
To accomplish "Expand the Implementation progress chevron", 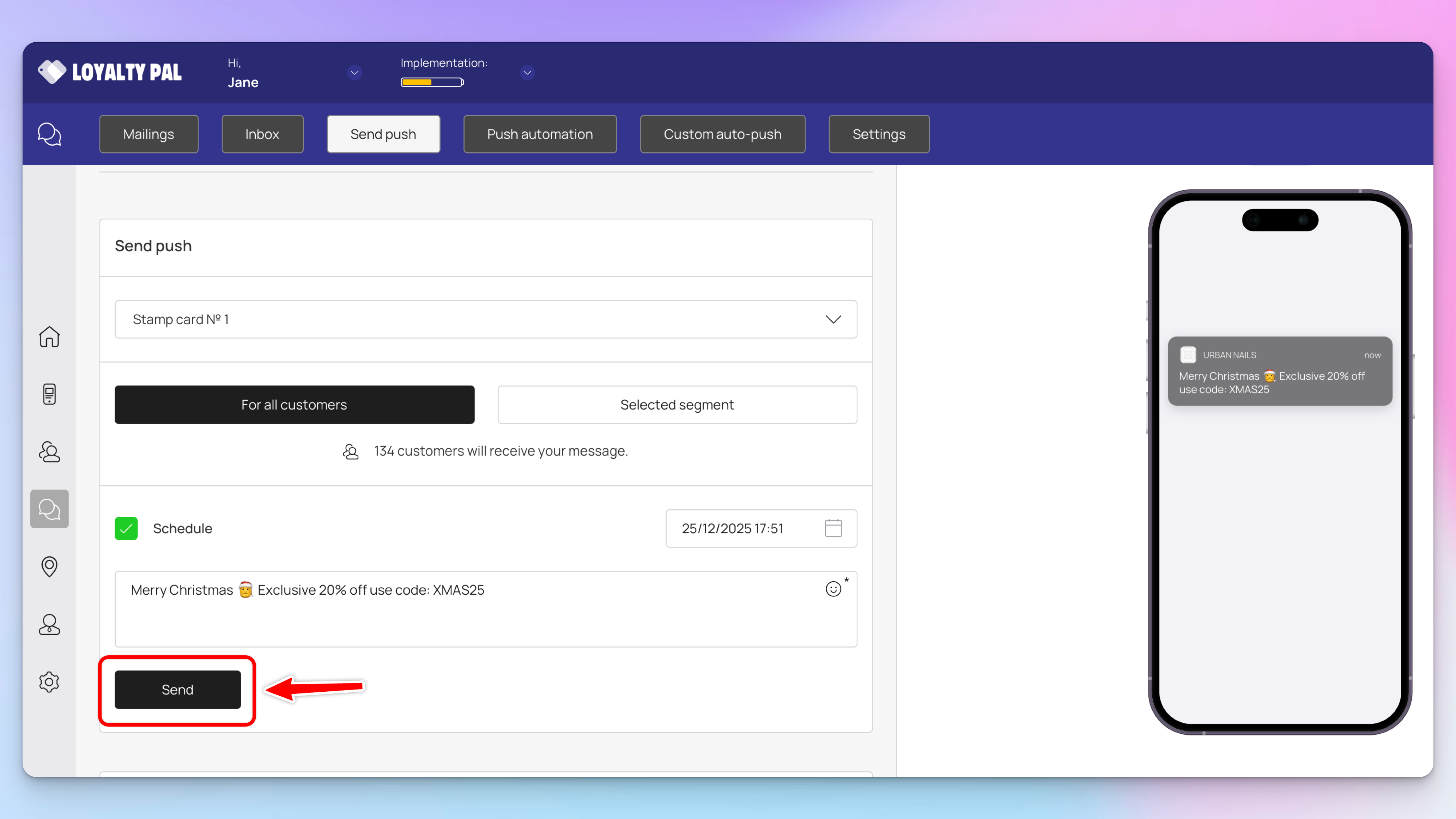I will [527, 72].
